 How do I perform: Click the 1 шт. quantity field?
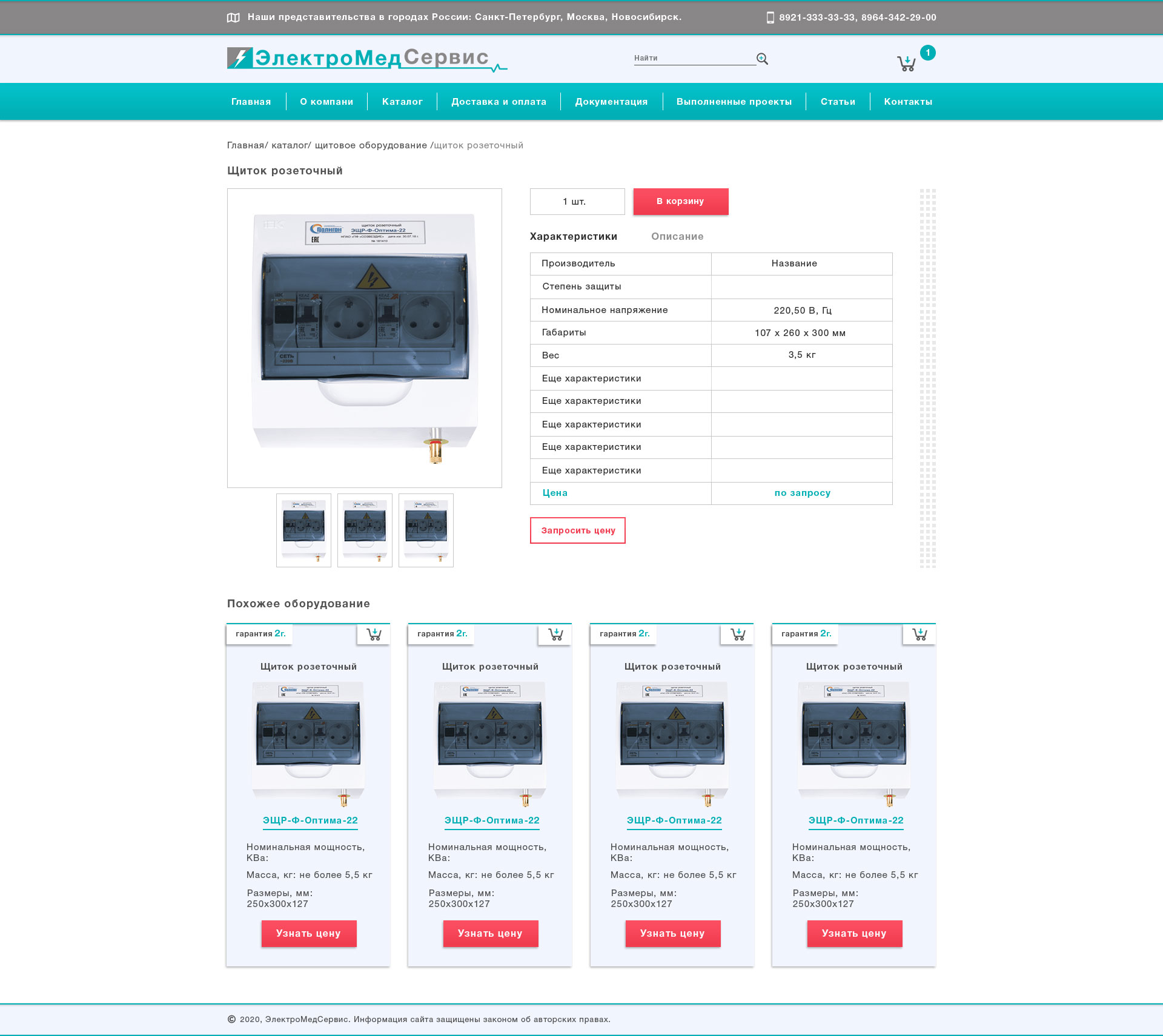click(577, 202)
